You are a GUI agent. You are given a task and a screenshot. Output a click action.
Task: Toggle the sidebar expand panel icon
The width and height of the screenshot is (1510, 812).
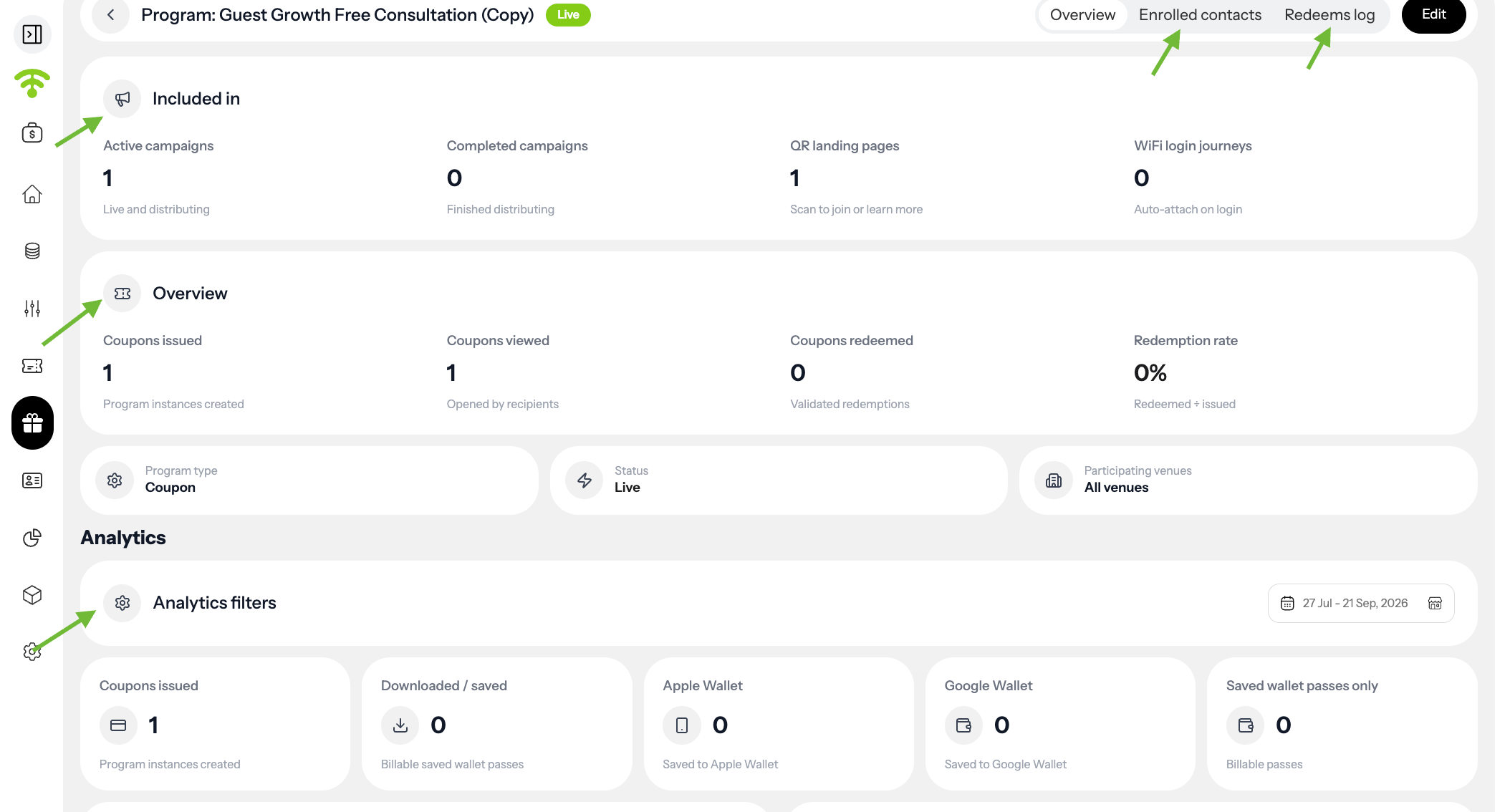point(32,34)
